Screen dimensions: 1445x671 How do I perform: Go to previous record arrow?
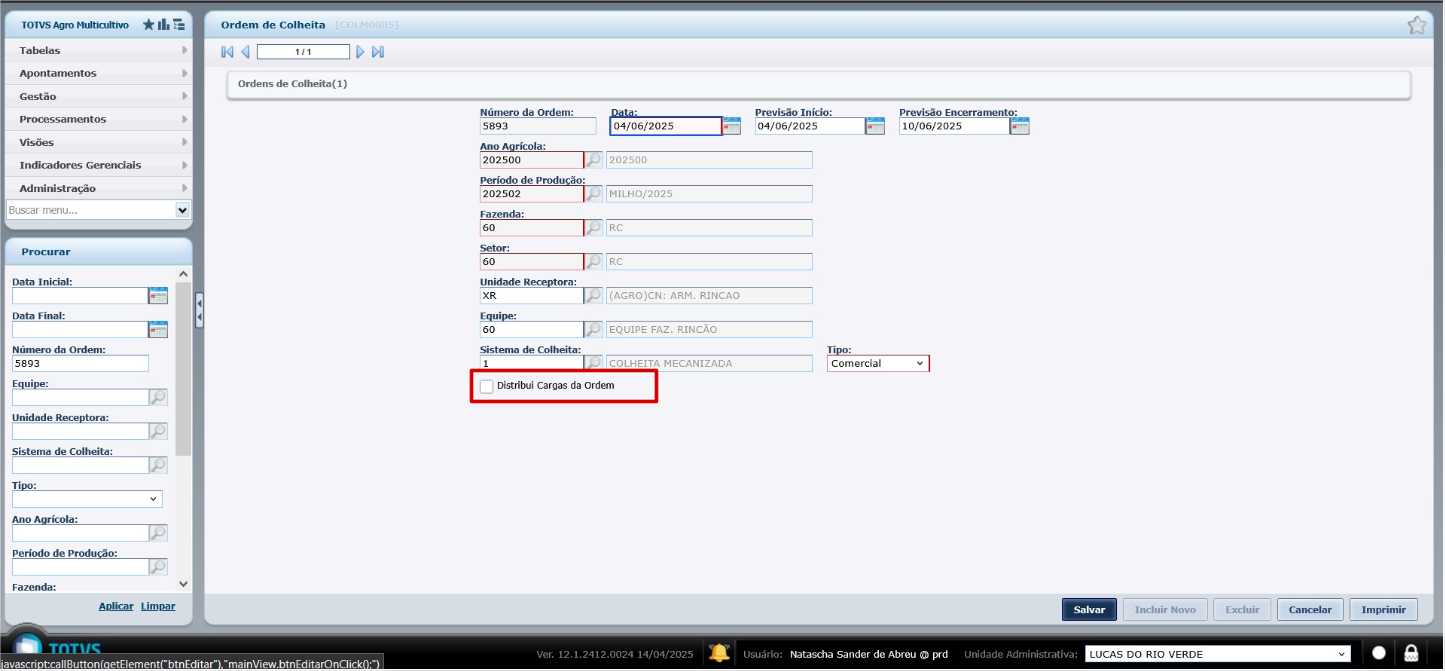click(x=245, y=52)
